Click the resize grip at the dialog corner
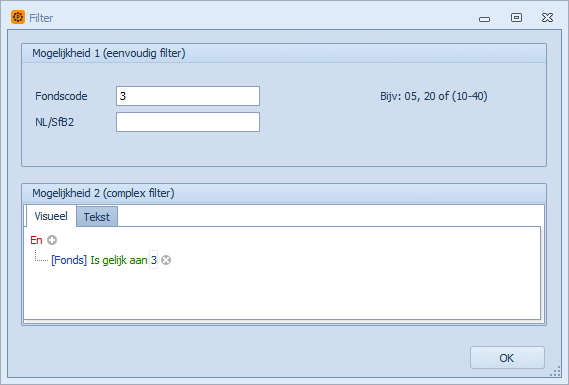Screen dimensions: 569x385 click(556, 372)
